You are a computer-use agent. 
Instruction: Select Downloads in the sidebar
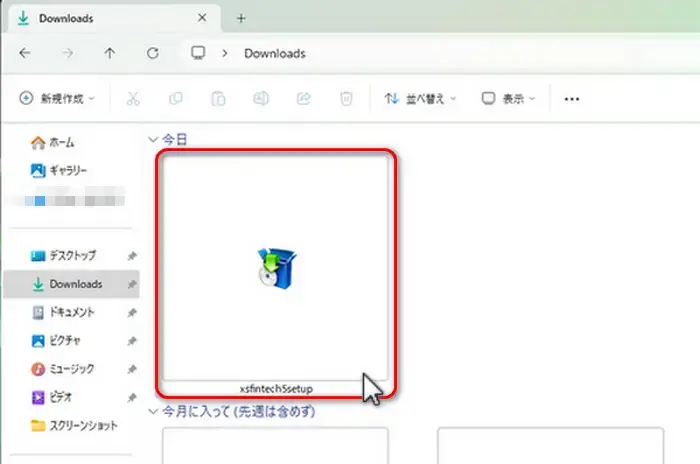[x=71, y=284]
